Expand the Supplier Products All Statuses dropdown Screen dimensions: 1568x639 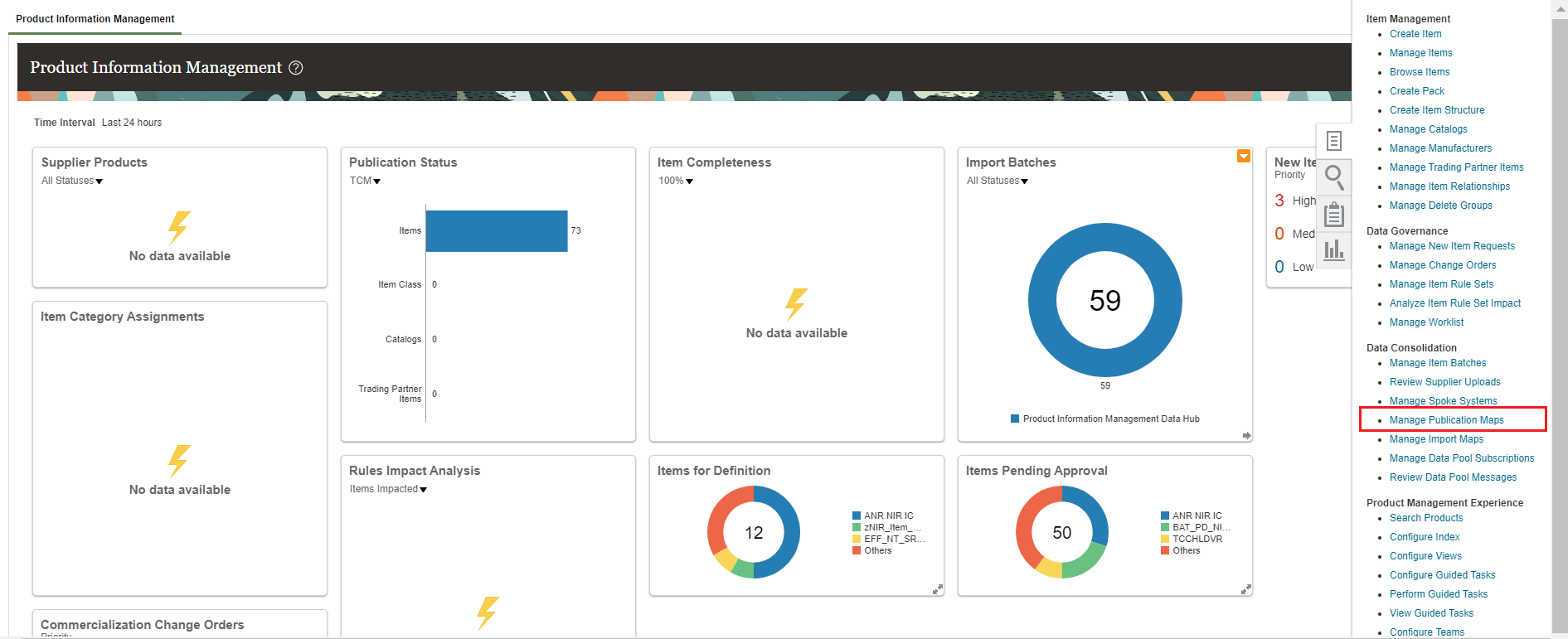click(72, 181)
